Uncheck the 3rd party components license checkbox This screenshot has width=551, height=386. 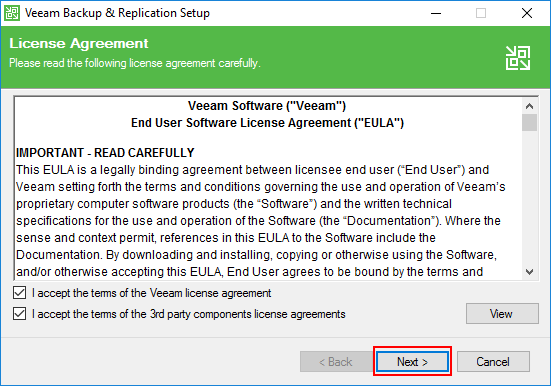[19, 314]
